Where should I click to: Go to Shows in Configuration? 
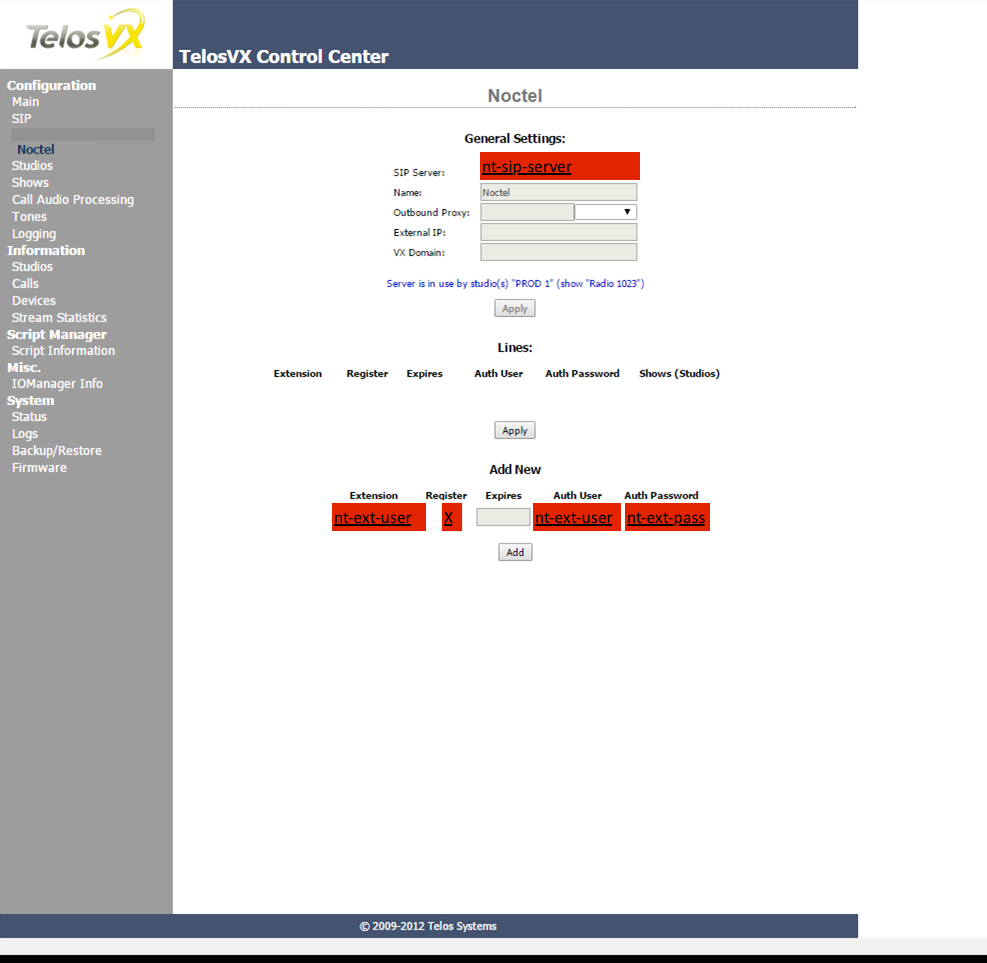coord(30,183)
